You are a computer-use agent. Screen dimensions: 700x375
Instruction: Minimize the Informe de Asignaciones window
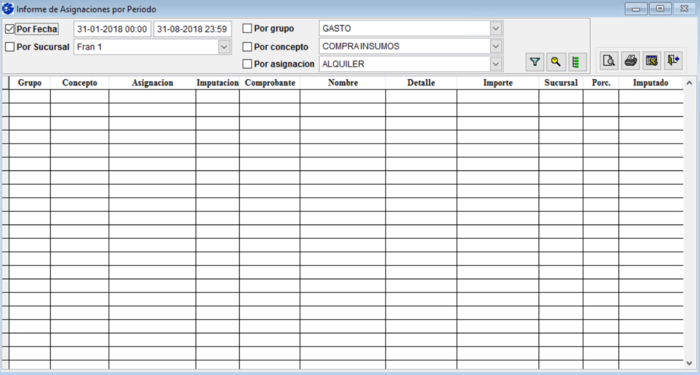pos(636,8)
